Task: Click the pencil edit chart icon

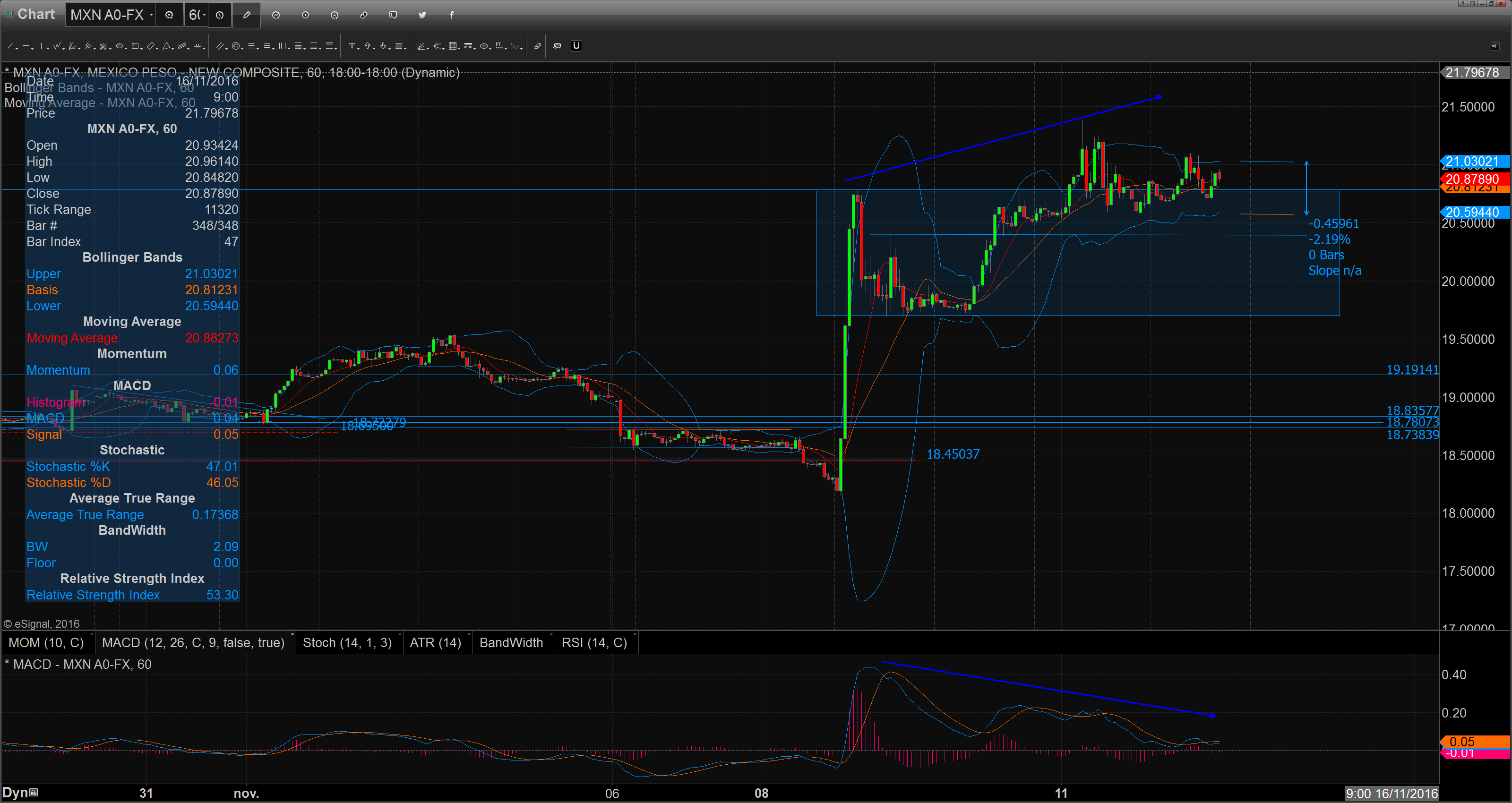Action: (x=247, y=15)
